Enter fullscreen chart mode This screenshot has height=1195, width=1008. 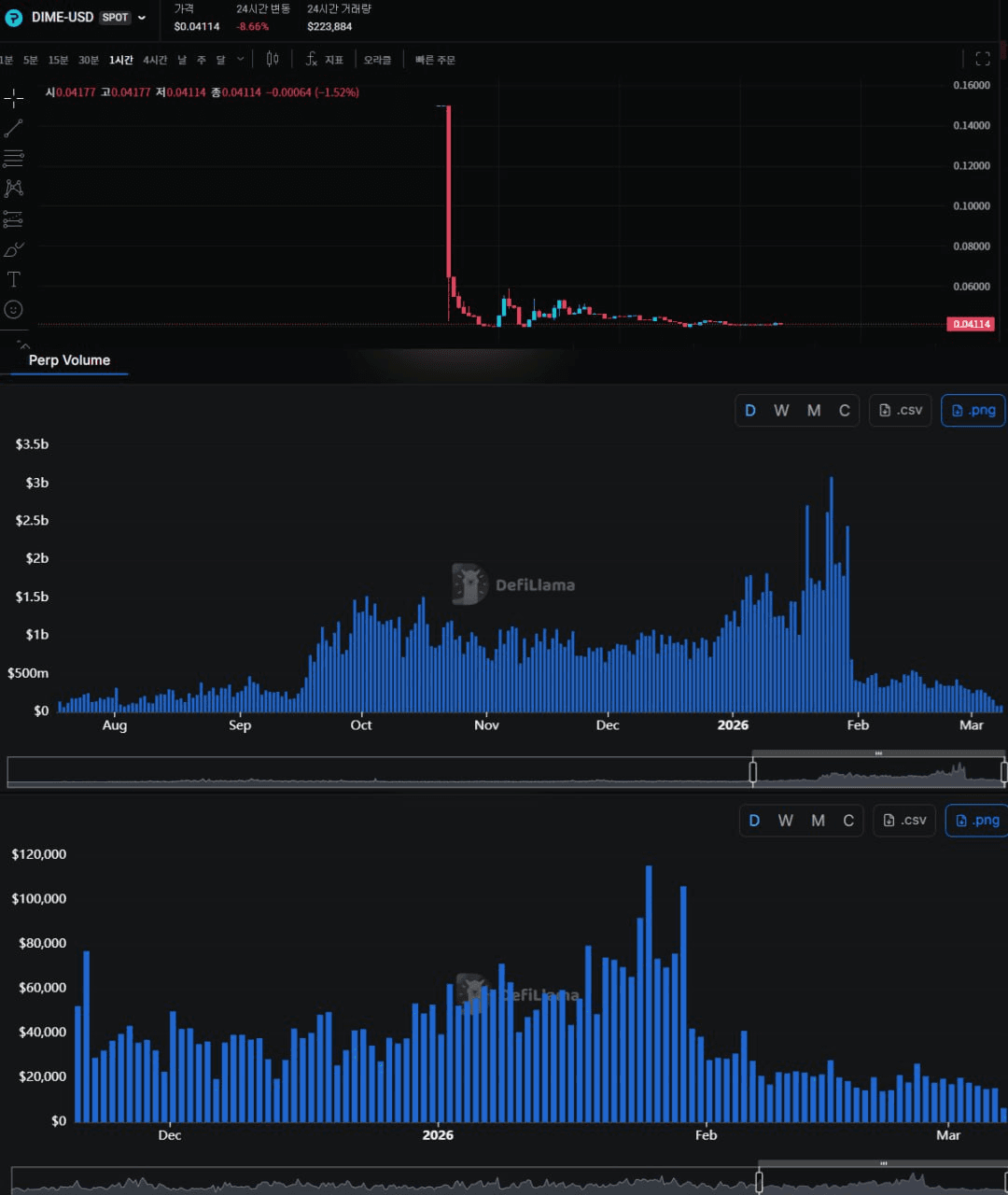click(982, 60)
